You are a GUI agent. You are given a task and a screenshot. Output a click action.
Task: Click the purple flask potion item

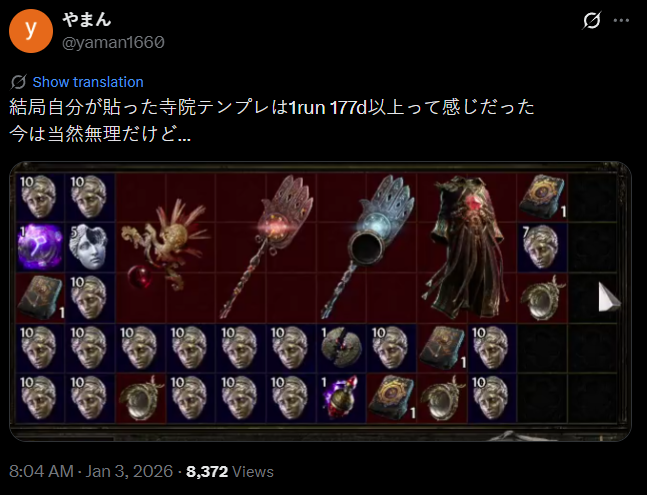point(341,398)
